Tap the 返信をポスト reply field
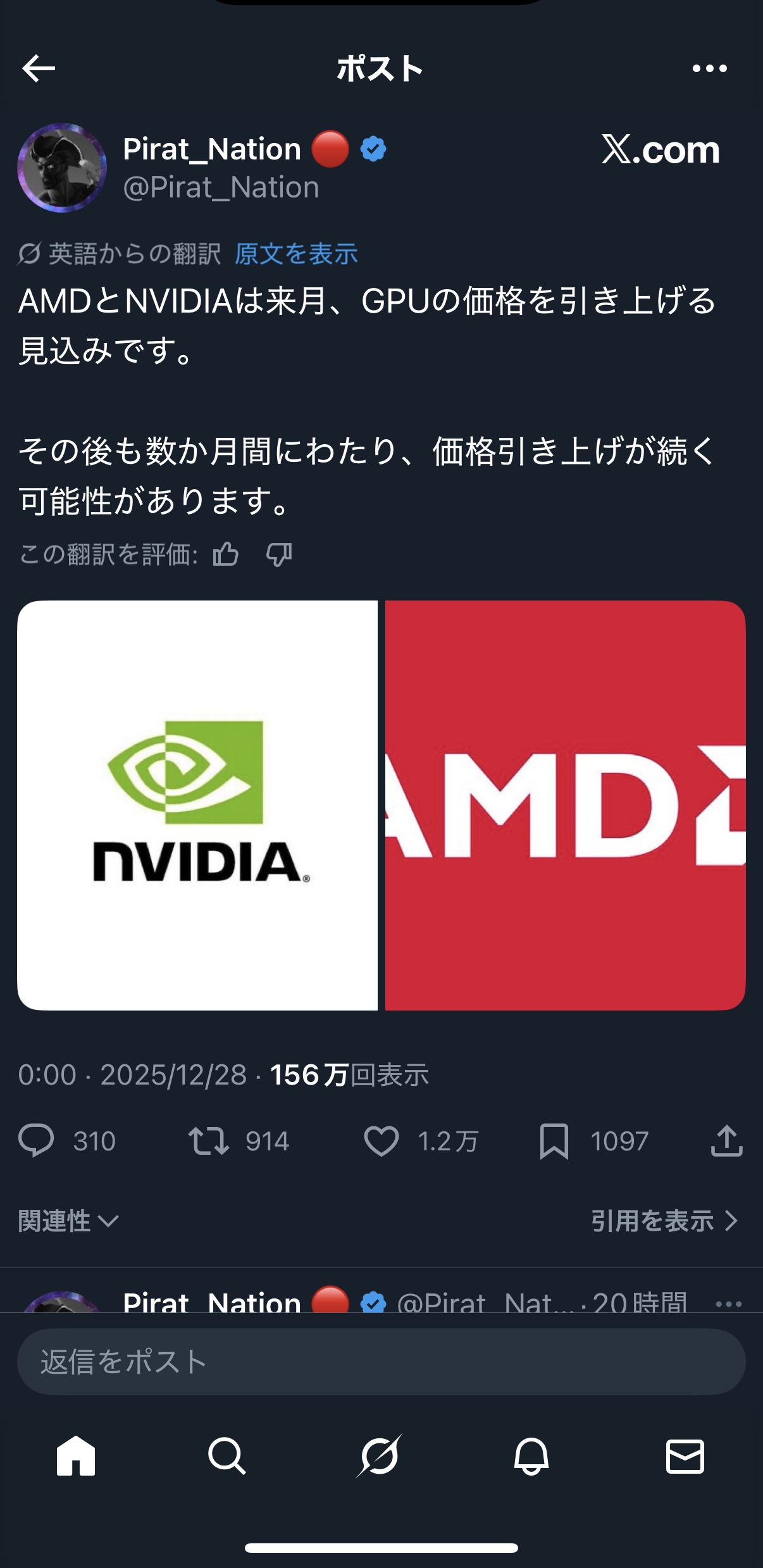 (x=381, y=1361)
